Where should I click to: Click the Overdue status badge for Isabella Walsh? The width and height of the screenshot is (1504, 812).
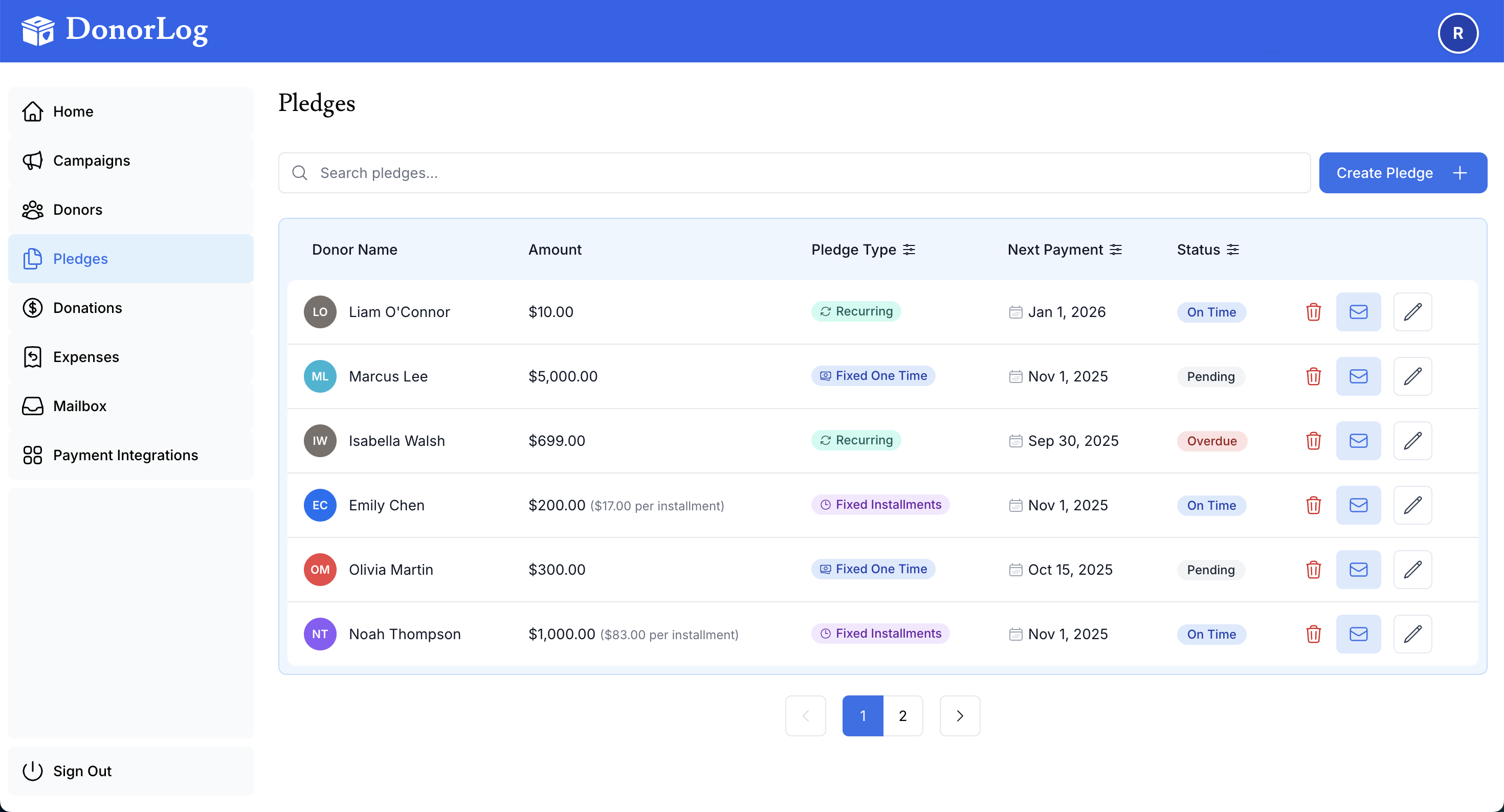click(x=1211, y=441)
